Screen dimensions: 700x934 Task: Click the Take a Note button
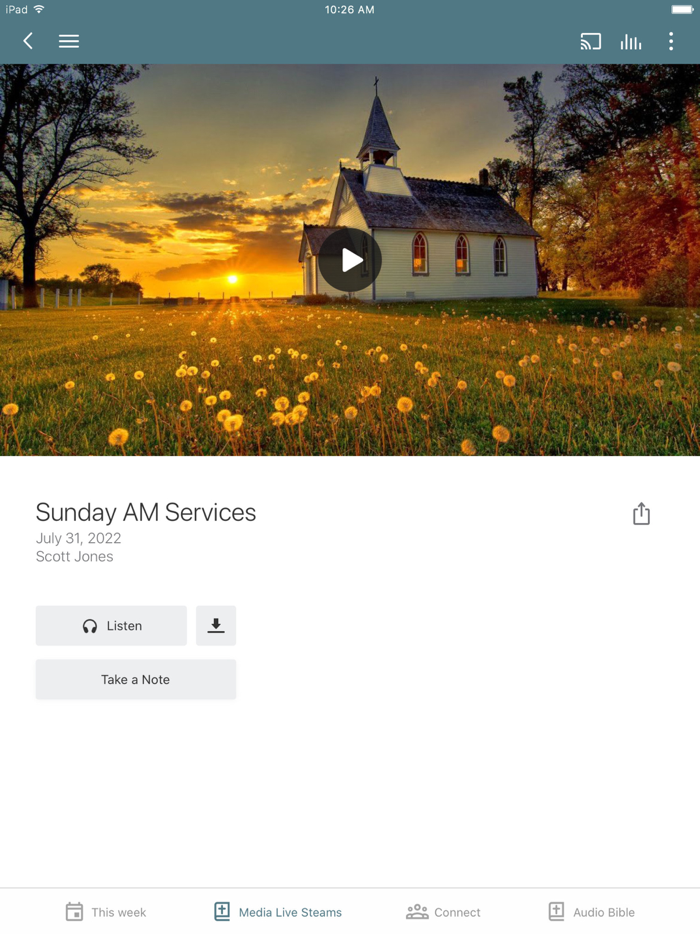[x=136, y=679]
